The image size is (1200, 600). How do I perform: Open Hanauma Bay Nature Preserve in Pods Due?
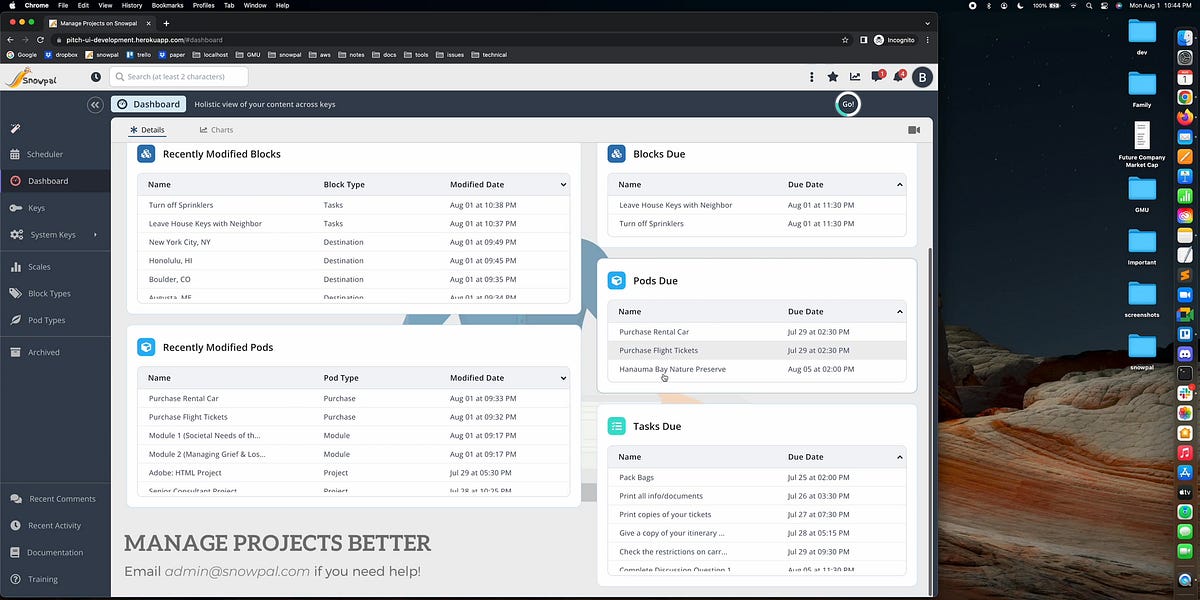click(757, 369)
